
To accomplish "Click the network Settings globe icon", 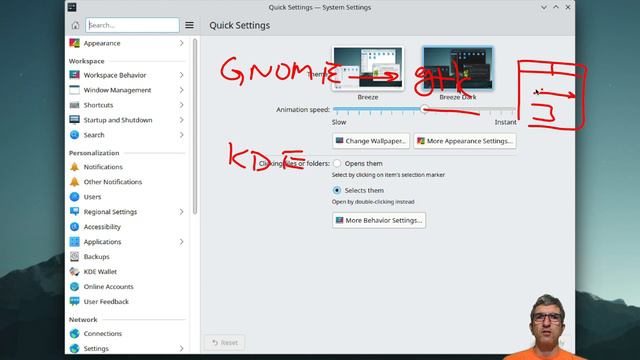I will click(x=74, y=348).
